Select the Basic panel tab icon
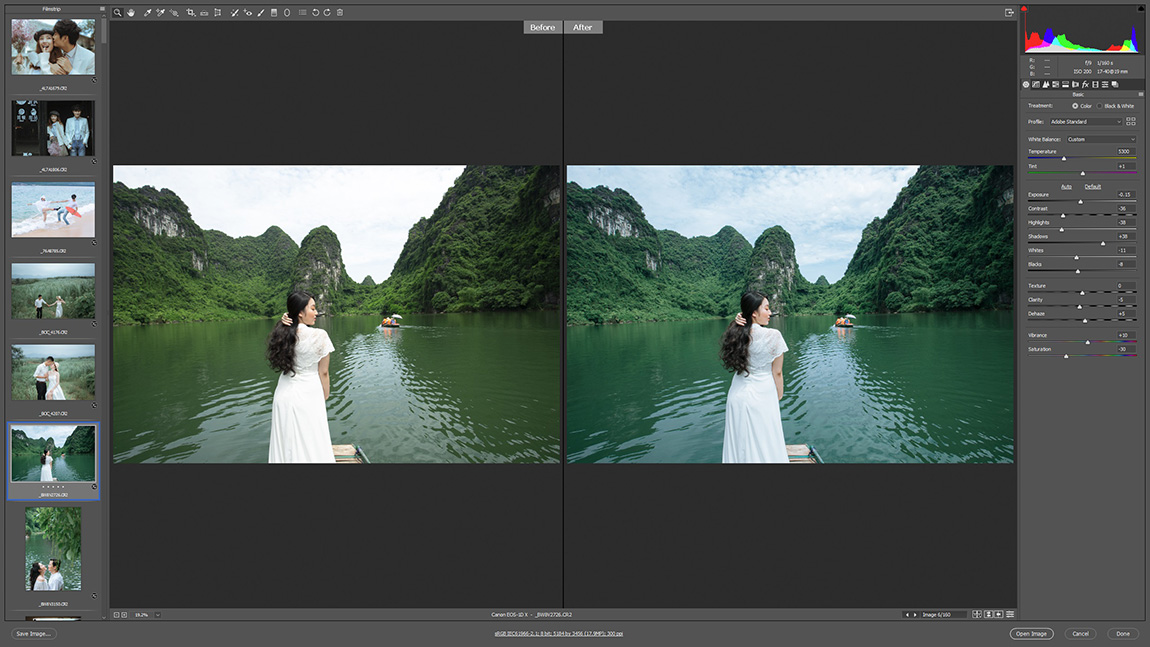 (x=1026, y=84)
